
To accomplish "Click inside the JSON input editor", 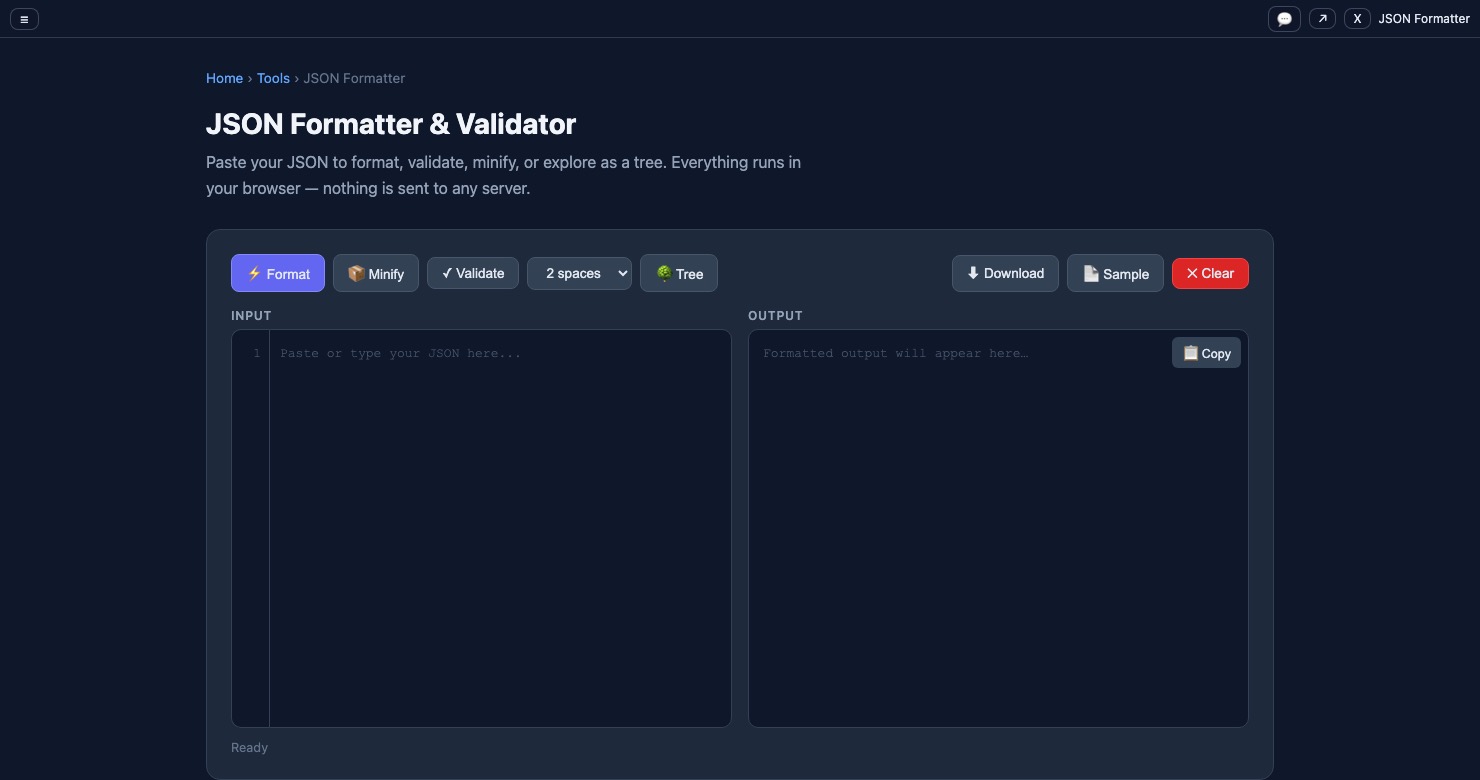I will (x=490, y=450).
